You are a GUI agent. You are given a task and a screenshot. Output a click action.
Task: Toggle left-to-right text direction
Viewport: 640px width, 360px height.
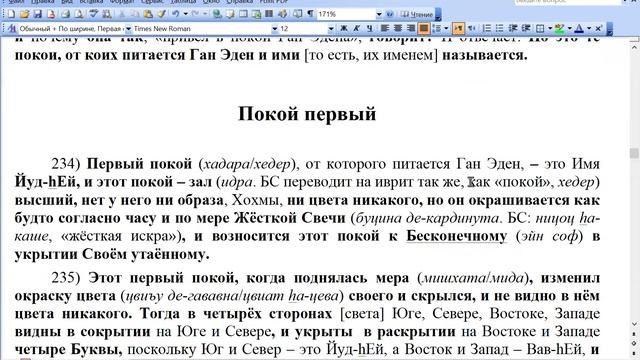(458, 29)
